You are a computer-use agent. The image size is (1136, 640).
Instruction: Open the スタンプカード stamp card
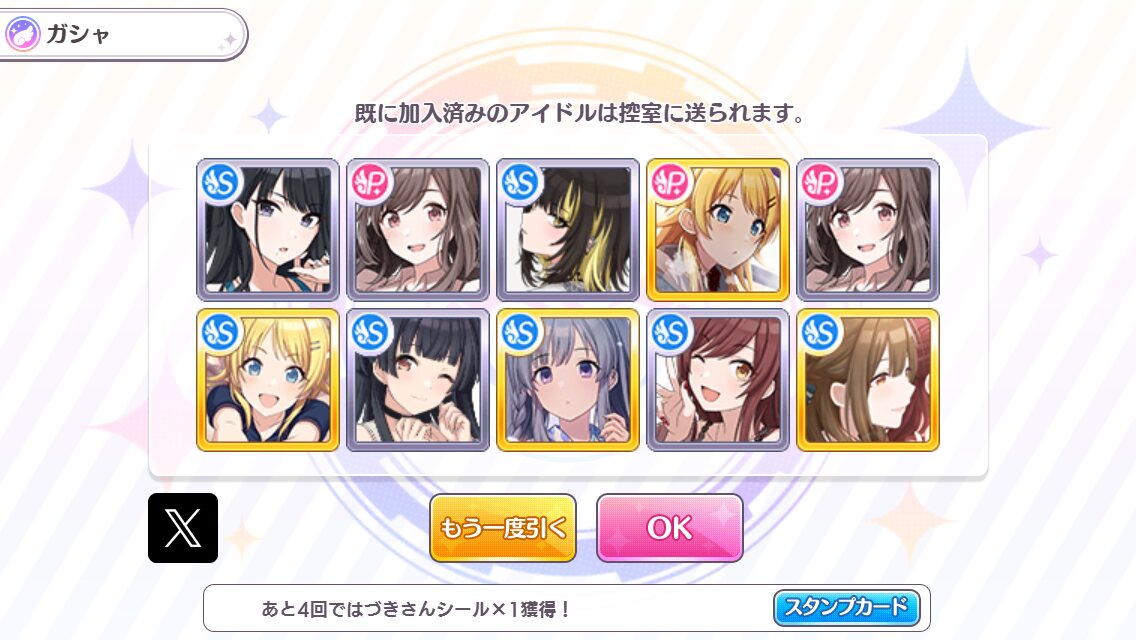point(847,607)
